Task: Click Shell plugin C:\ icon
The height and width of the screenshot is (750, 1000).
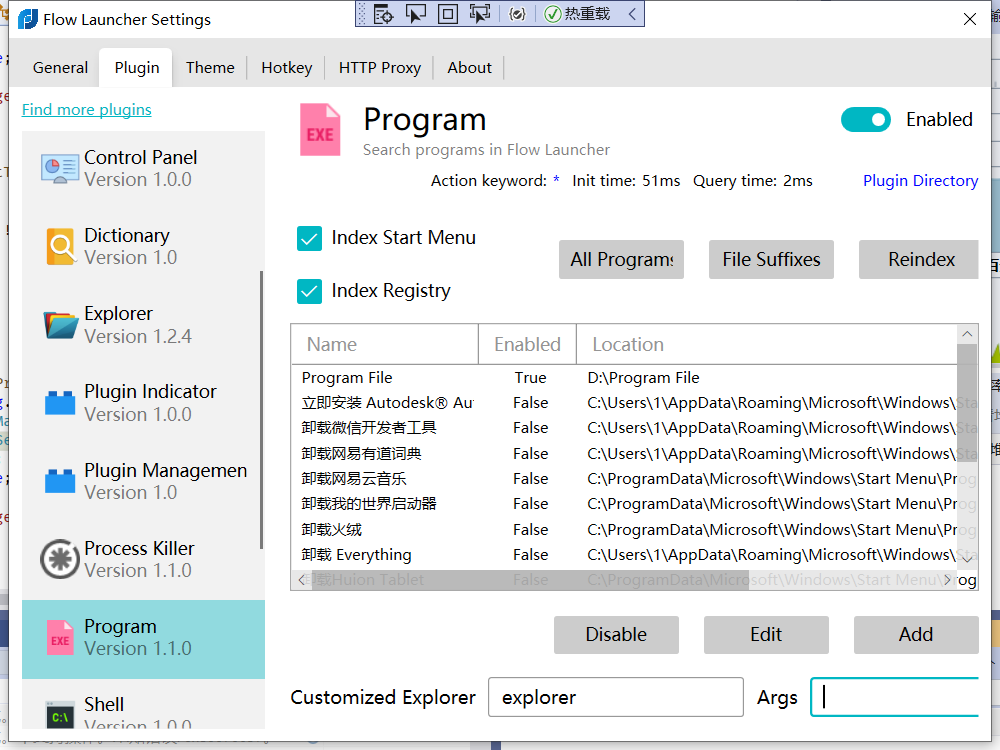Action: [x=60, y=716]
